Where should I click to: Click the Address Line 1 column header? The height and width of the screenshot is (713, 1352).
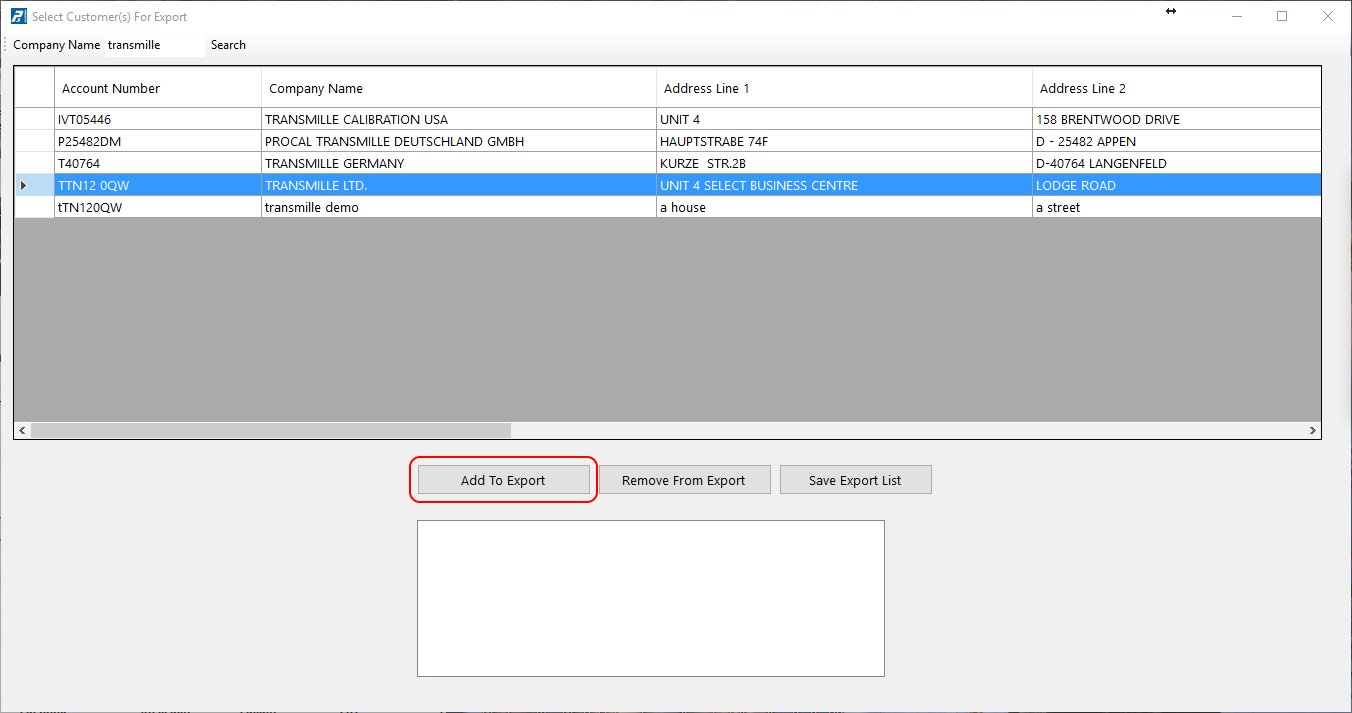coord(844,88)
